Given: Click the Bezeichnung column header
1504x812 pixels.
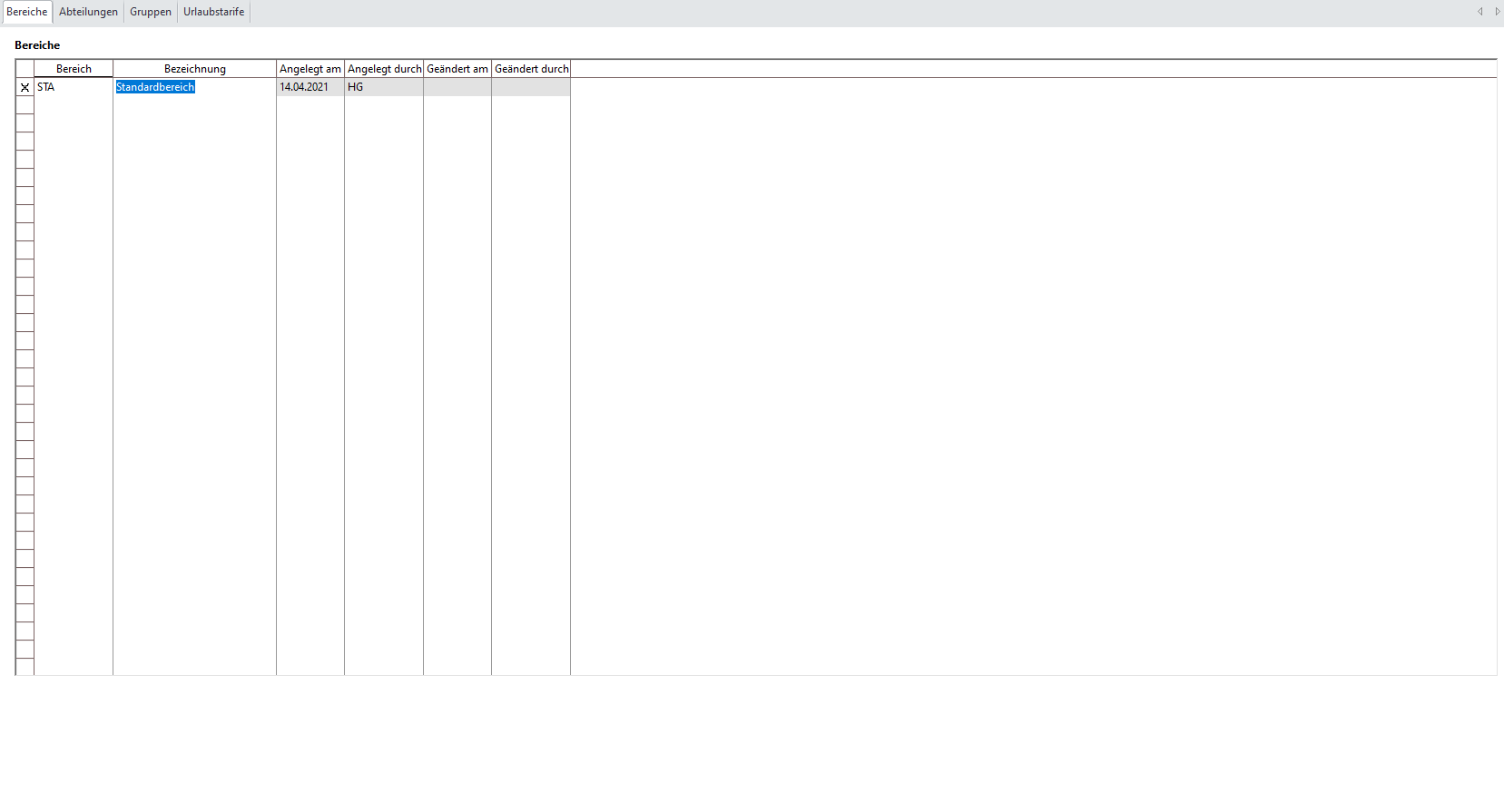Looking at the screenshot, I should pyautogui.click(x=194, y=69).
